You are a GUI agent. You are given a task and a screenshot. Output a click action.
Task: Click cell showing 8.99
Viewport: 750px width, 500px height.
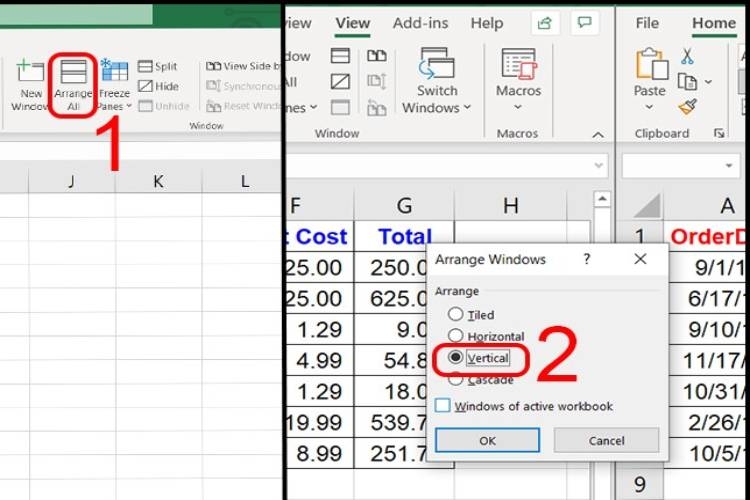coord(320,454)
